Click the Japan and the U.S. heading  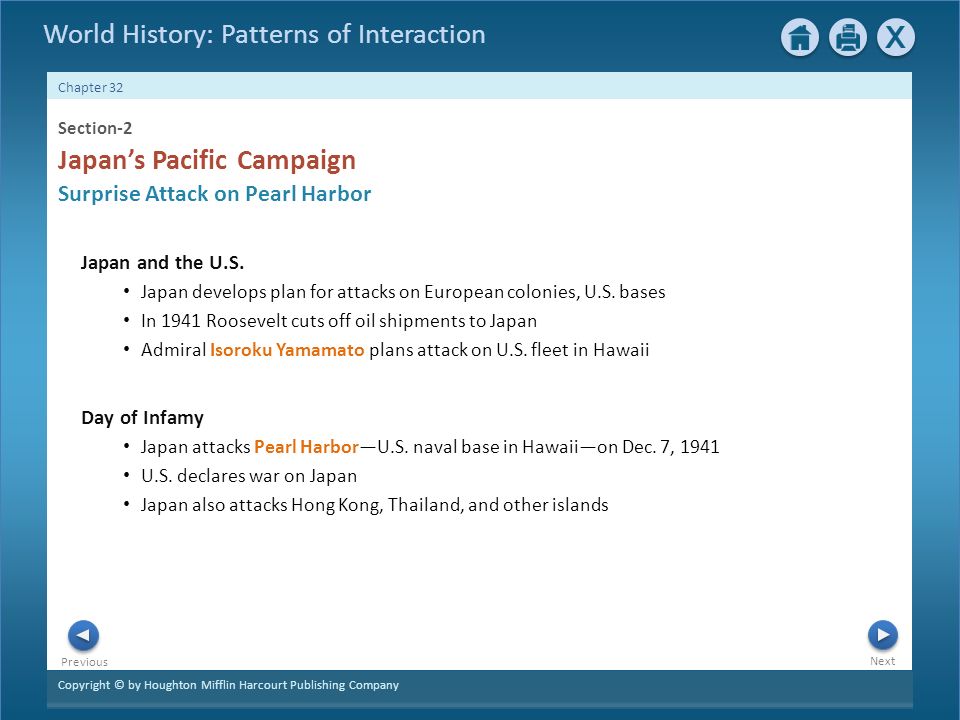(x=162, y=263)
